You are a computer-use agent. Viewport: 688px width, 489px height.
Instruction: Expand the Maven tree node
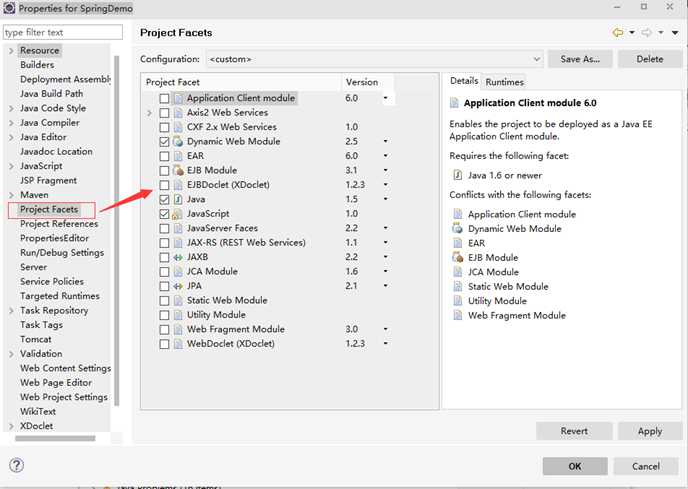(11, 195)
